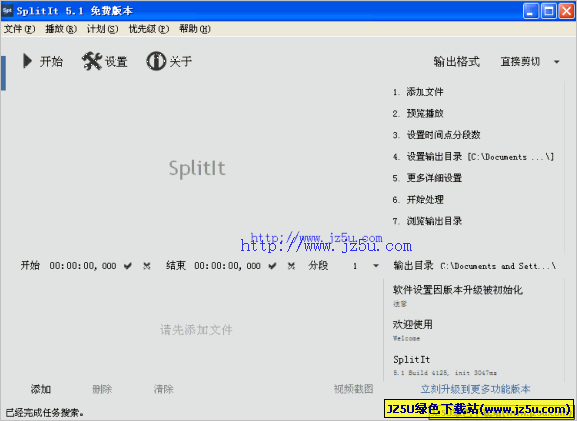
Task: Open the 优先级(P) menu
Action: [149, 29]
